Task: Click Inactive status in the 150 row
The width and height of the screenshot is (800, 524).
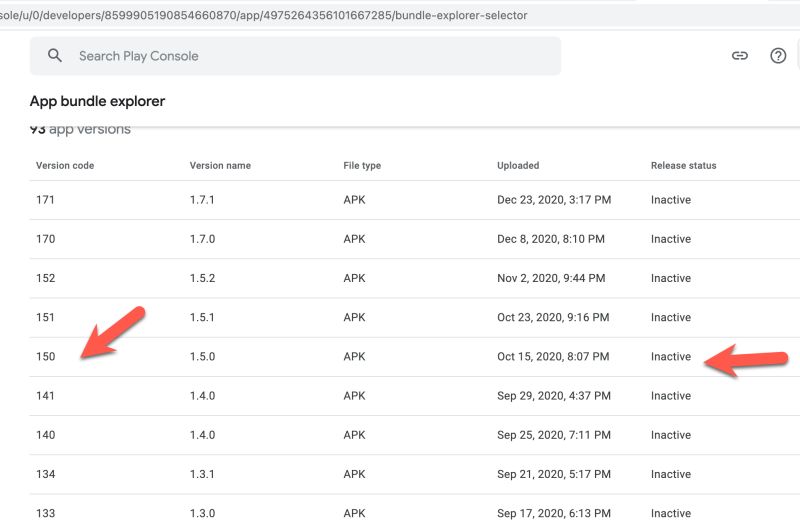Action: (x=670, y=357)
